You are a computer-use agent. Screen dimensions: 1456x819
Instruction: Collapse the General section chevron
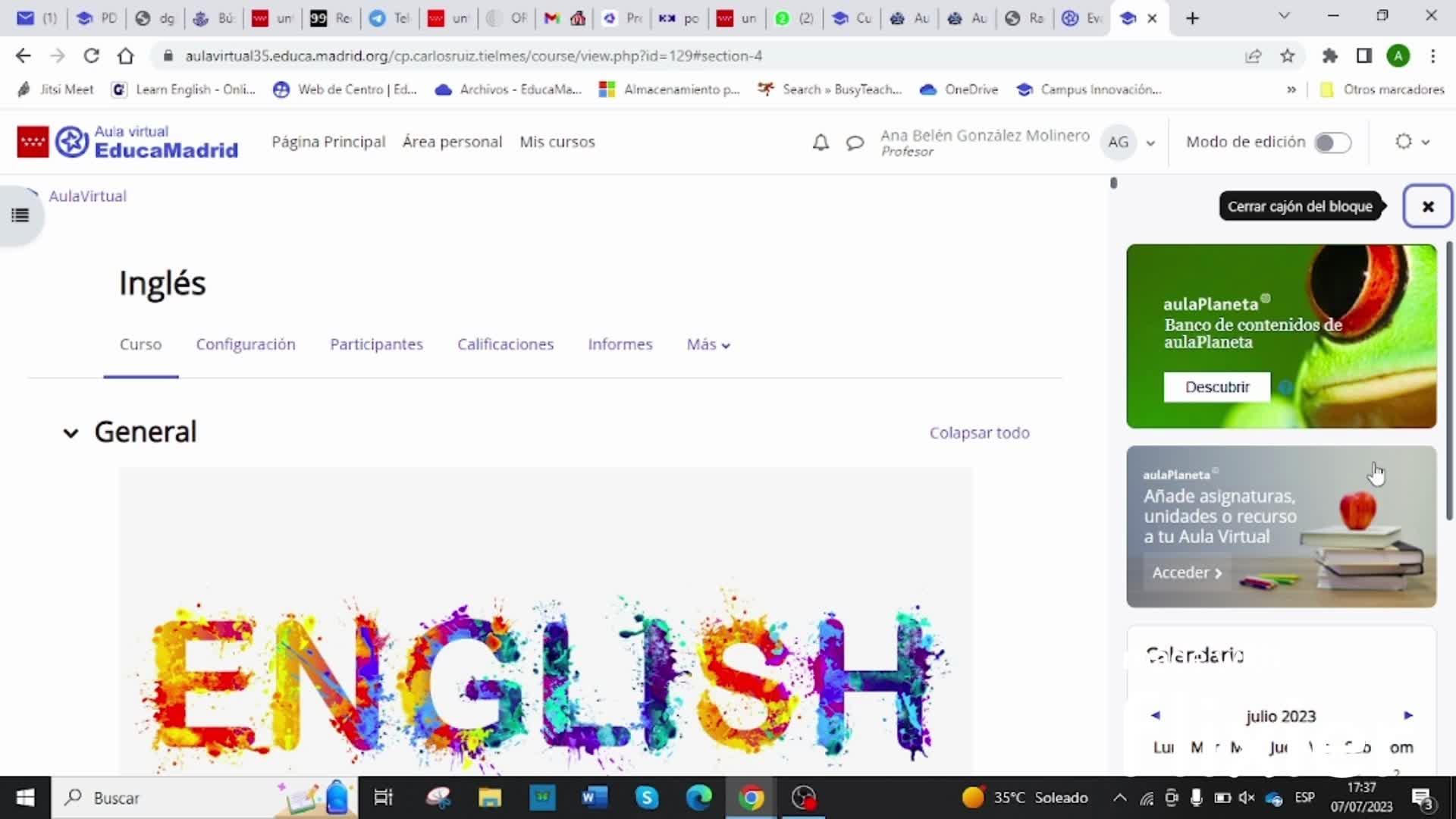tap(71, 433)
